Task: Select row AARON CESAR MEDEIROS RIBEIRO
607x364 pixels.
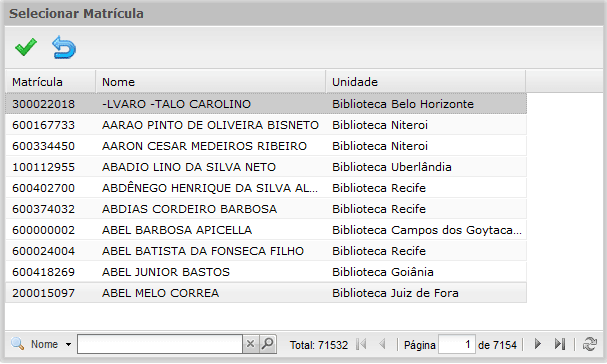Action: click(266, 146)
